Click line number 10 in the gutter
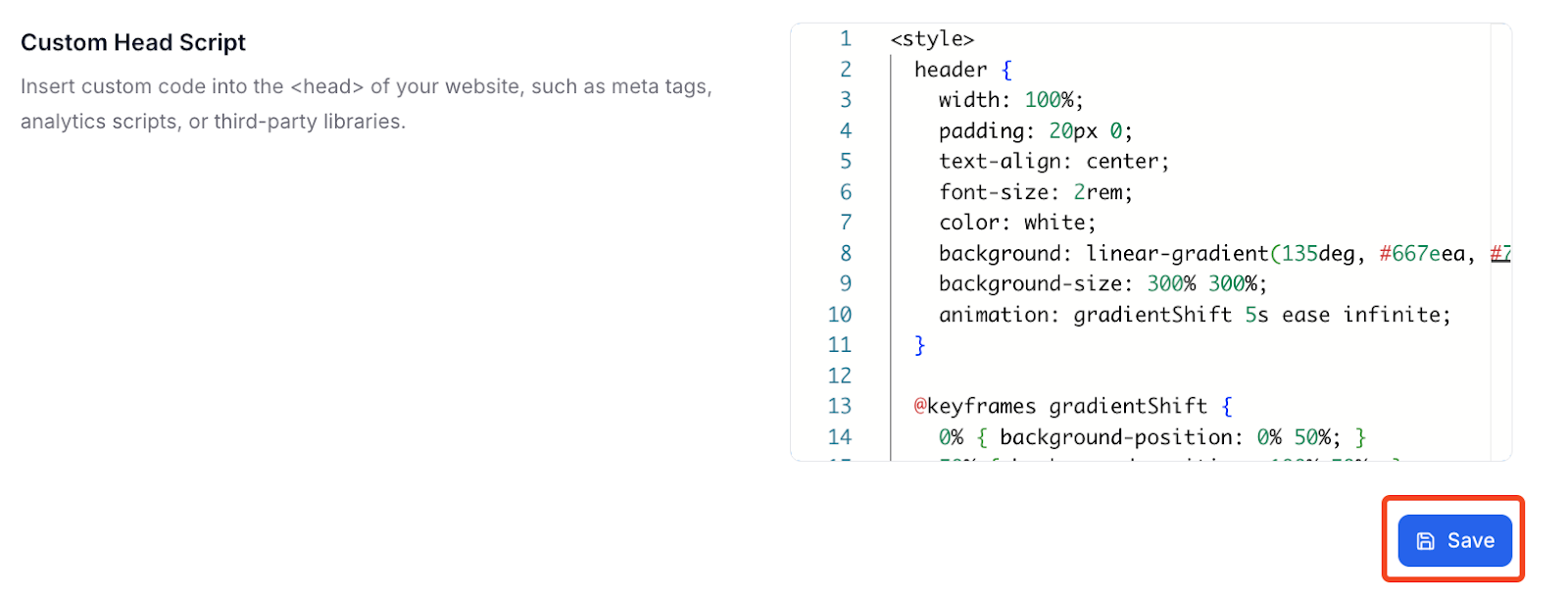Image resolution: width=1568 pixels, height=599 pixels. (x=840, y=315)
